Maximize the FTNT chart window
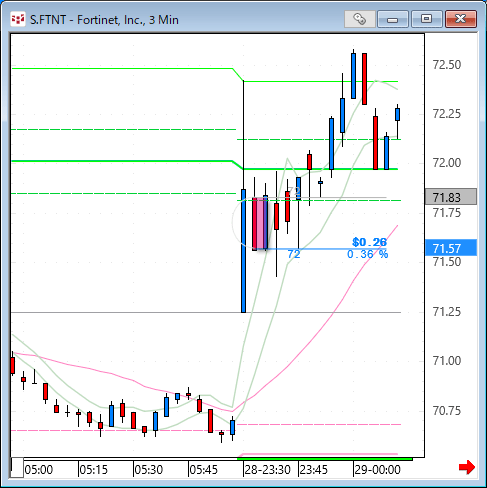487x488 pixels. click(426, 19)
